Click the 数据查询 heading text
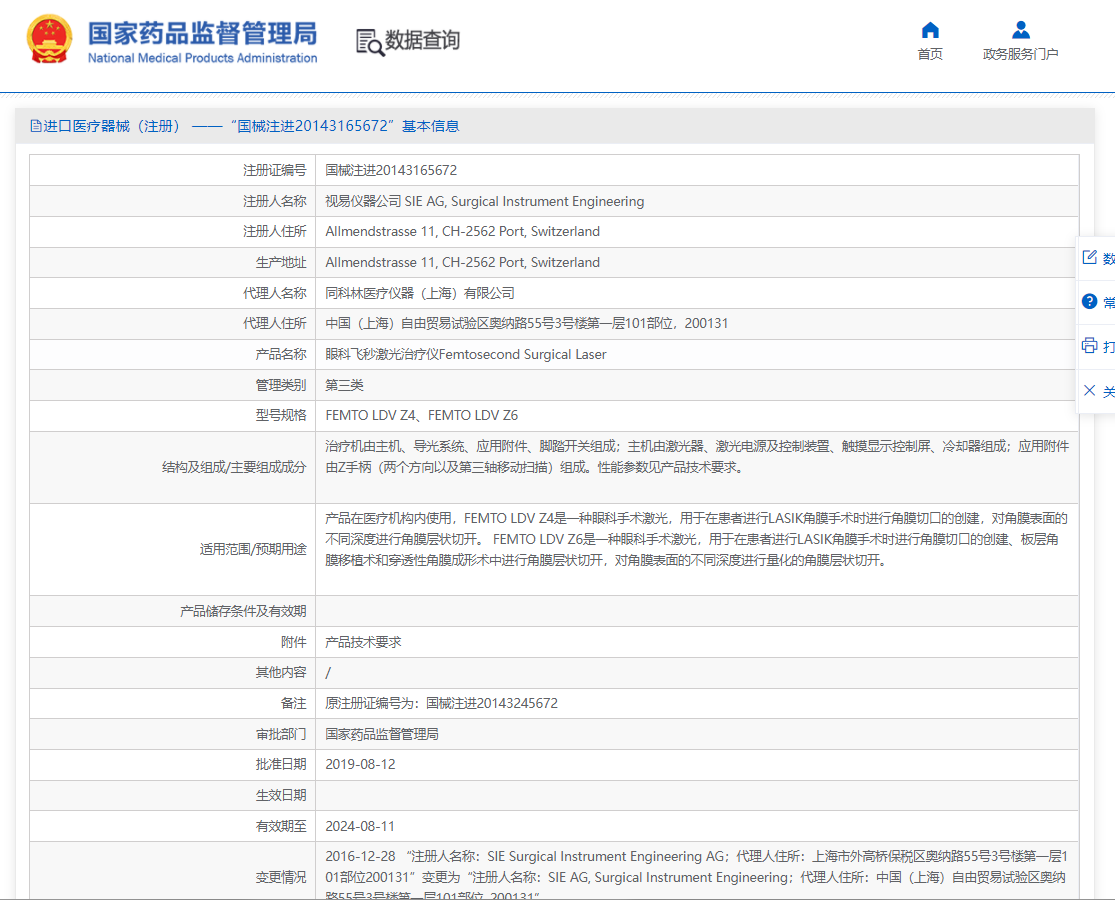The height and width of the screenshot is (900, 1115). (422, 41)
